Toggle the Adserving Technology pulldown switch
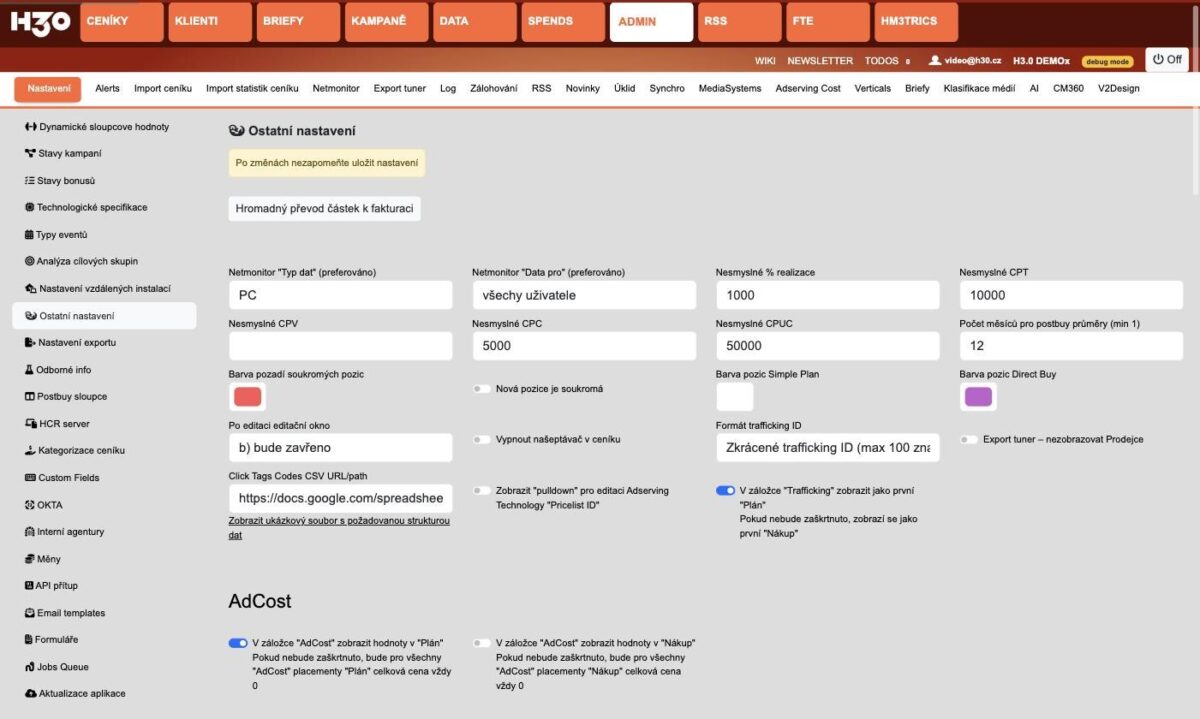The width and height of the screenshot is (1200, 719). pyautogui.click(x=482, y=491)
